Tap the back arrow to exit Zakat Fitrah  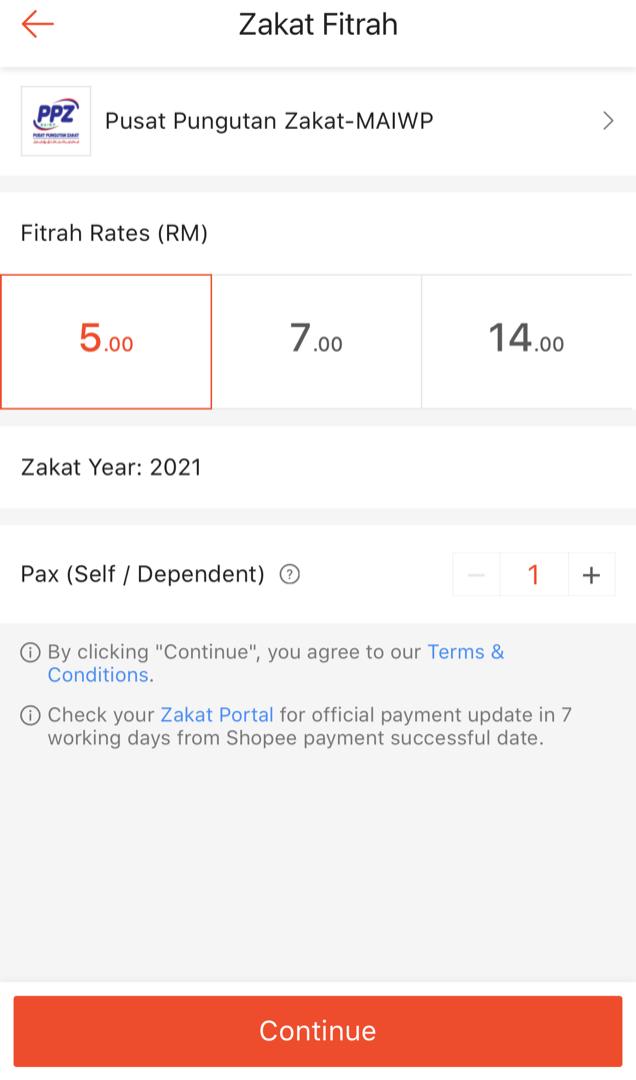(38, 24)
